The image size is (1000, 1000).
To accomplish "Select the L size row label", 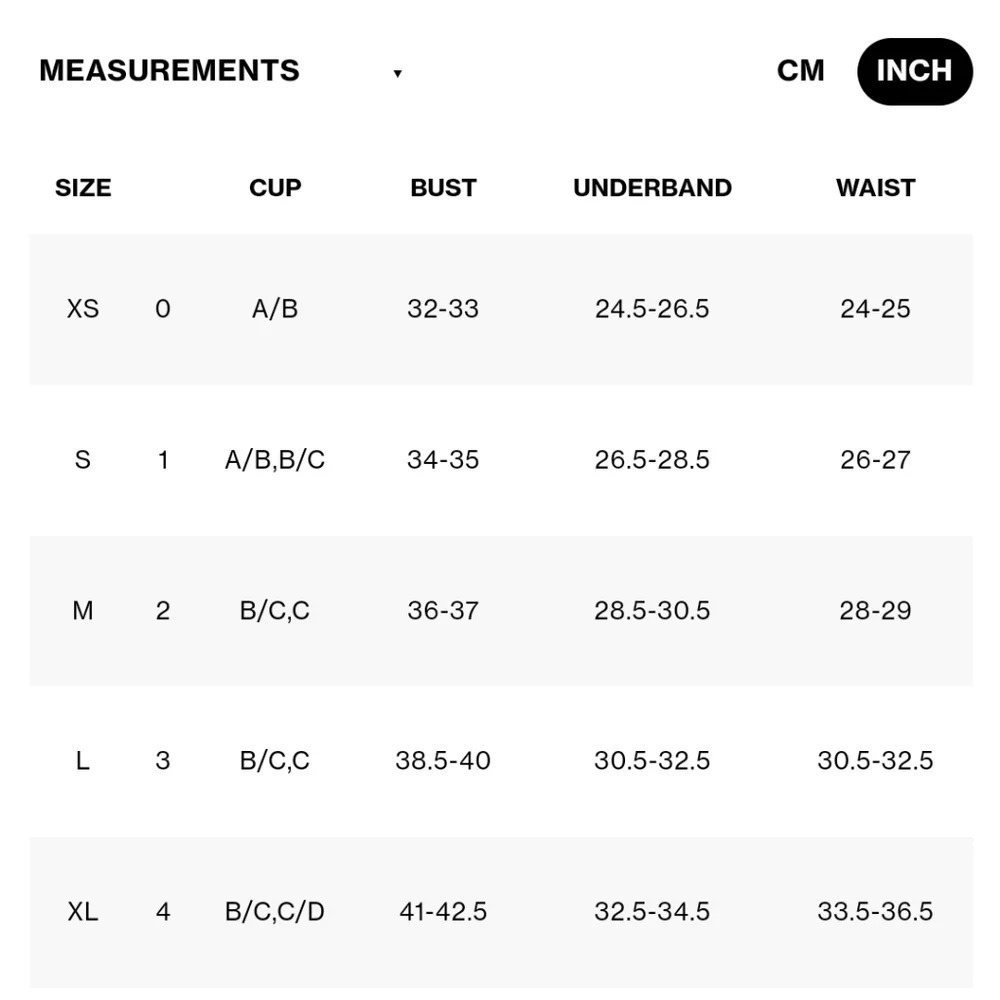I will click(83, 761).
